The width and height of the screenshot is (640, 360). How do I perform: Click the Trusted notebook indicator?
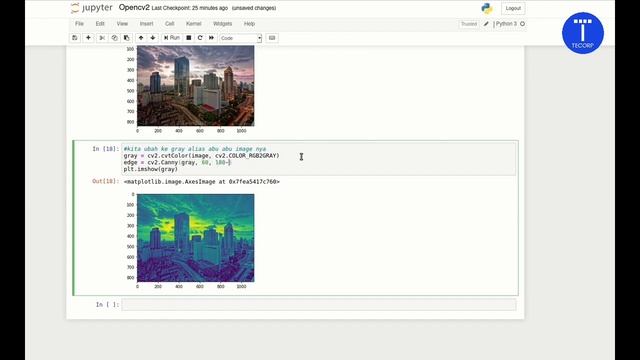469,24
